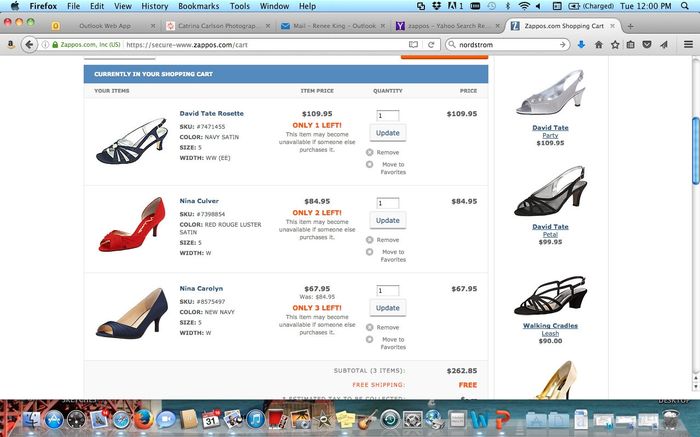Viewport: 700px width, 437px height.
Task: Go to the Firefox home page icon
Action: [598, 44]
